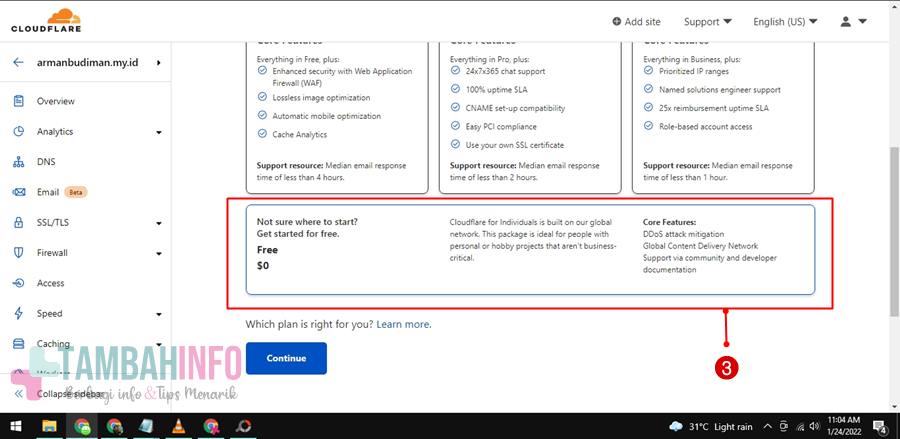Expand the SSL/TLS submenu arrow
Viewport: 900px width, 439px height.
point(159,223)
